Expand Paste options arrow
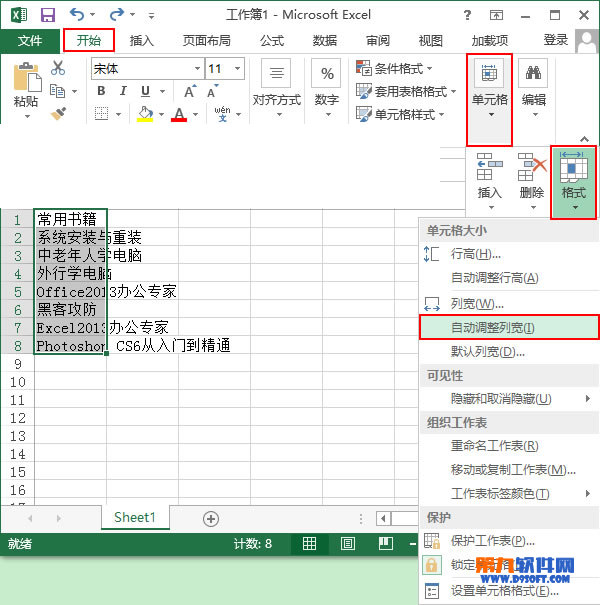The width and height of the screenshot is (600, 605). coord(27,116)
